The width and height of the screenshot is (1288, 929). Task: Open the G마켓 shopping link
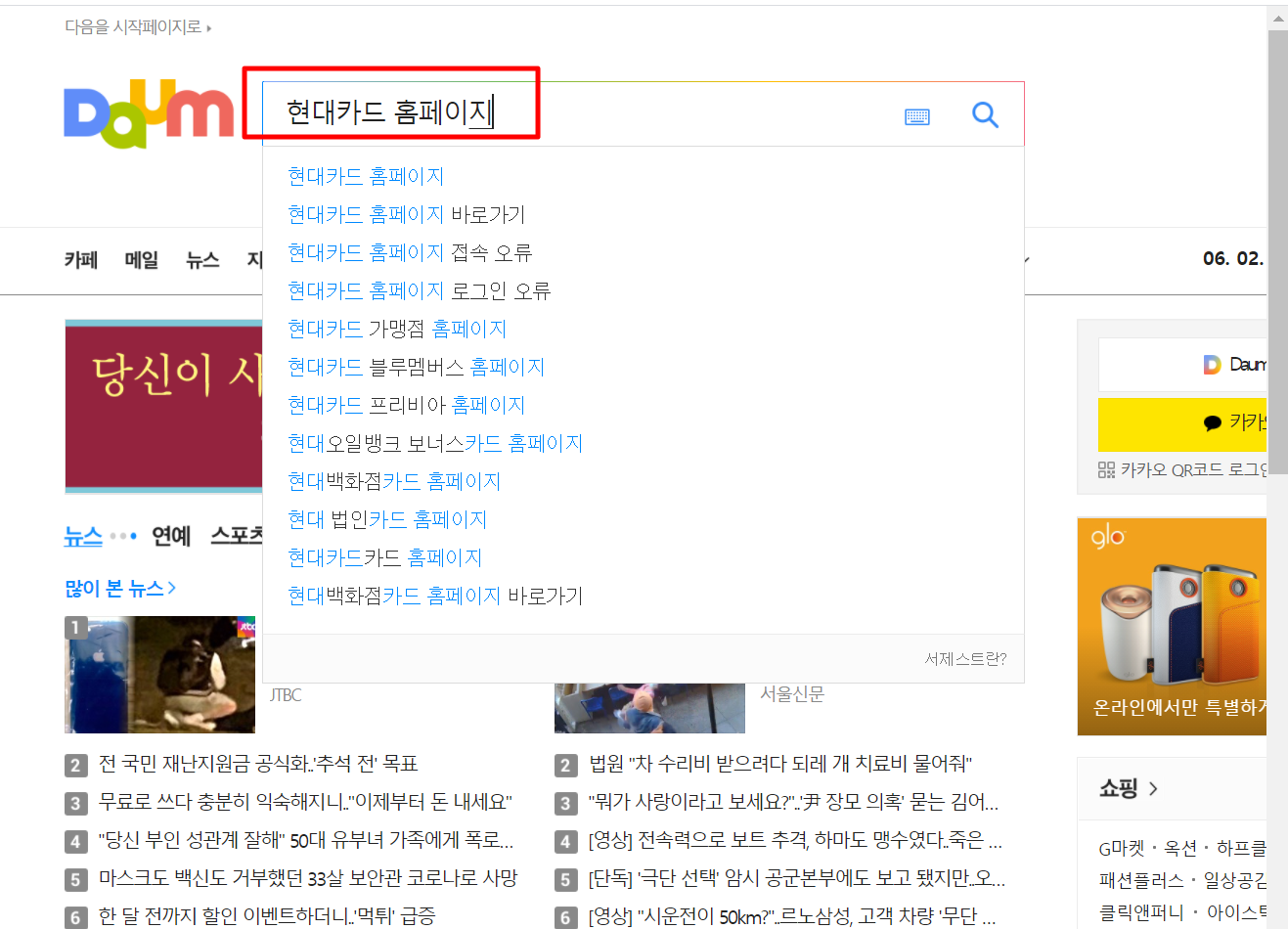[1121, 848]
